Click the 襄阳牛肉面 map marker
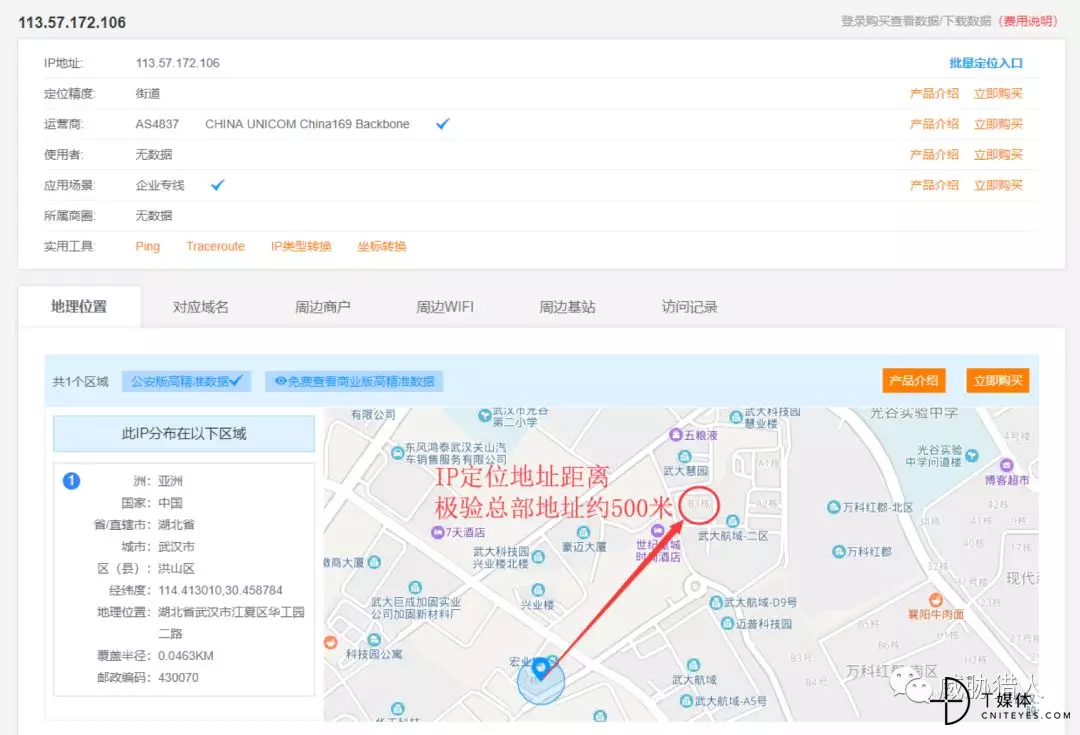Image resolution: width=1080 pixels, height=735 pixels. pyautogui.click(x=935, y=600)
